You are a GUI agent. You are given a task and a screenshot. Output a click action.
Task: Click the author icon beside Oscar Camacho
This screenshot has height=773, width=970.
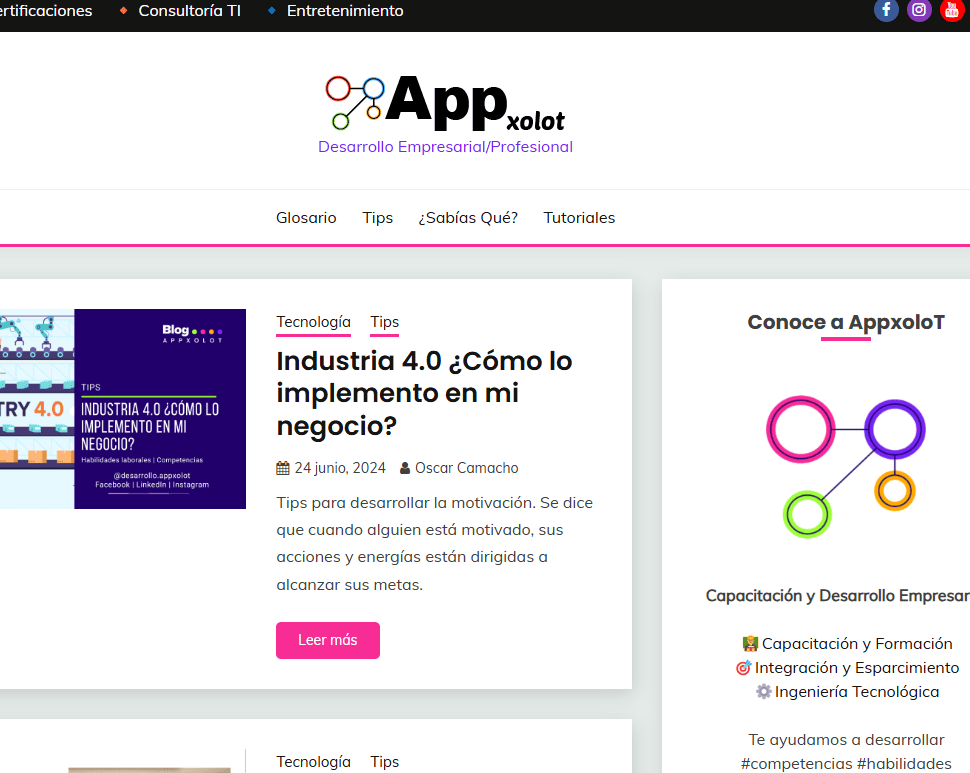pos(405,468)
